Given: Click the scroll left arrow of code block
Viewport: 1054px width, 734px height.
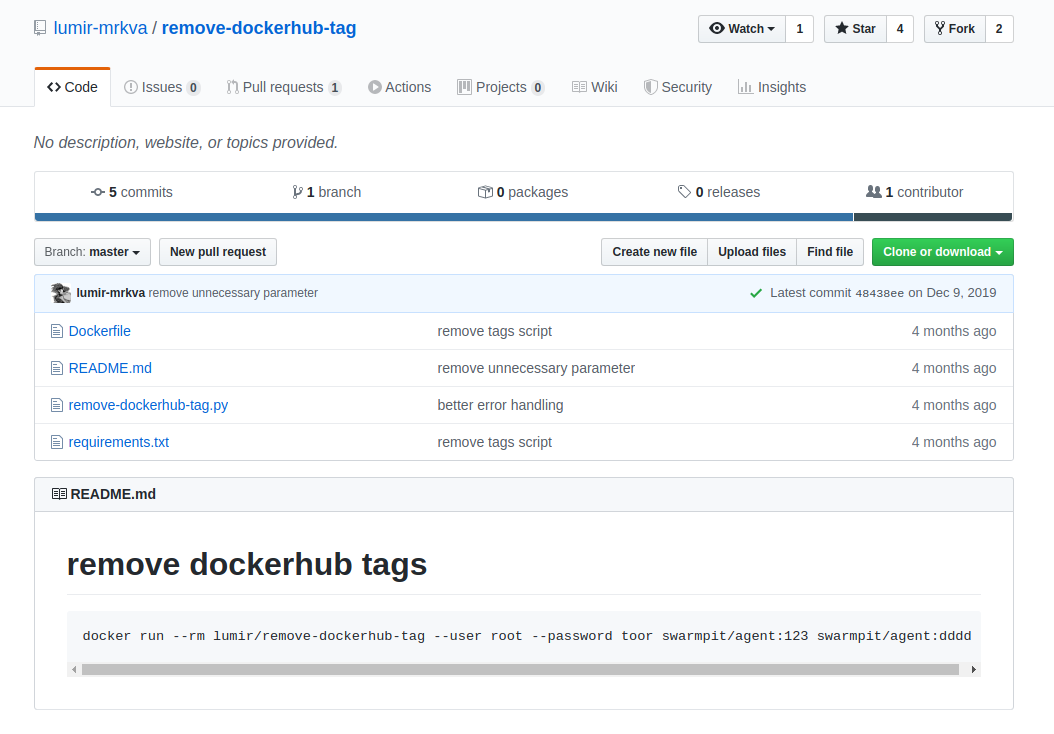Looking at the screenshot, I should click(x=75, y=669).
